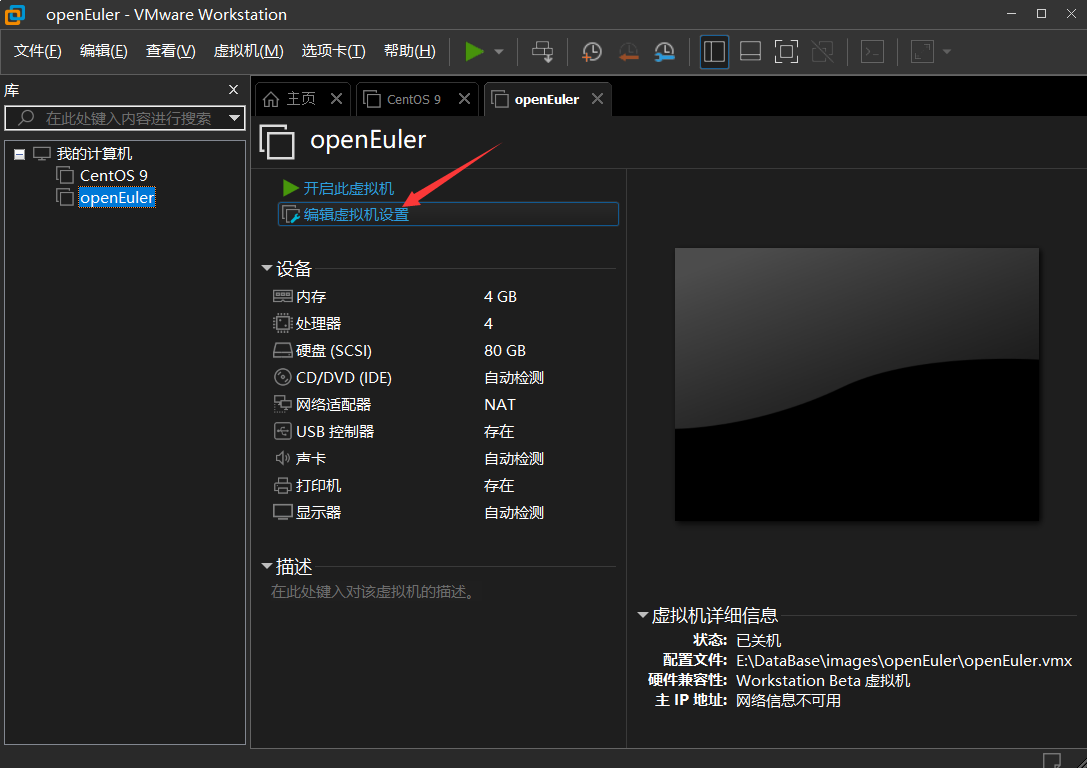The image size is (1087, 768).
Task: Click the 已关机 status value
Action: point(758,640)
